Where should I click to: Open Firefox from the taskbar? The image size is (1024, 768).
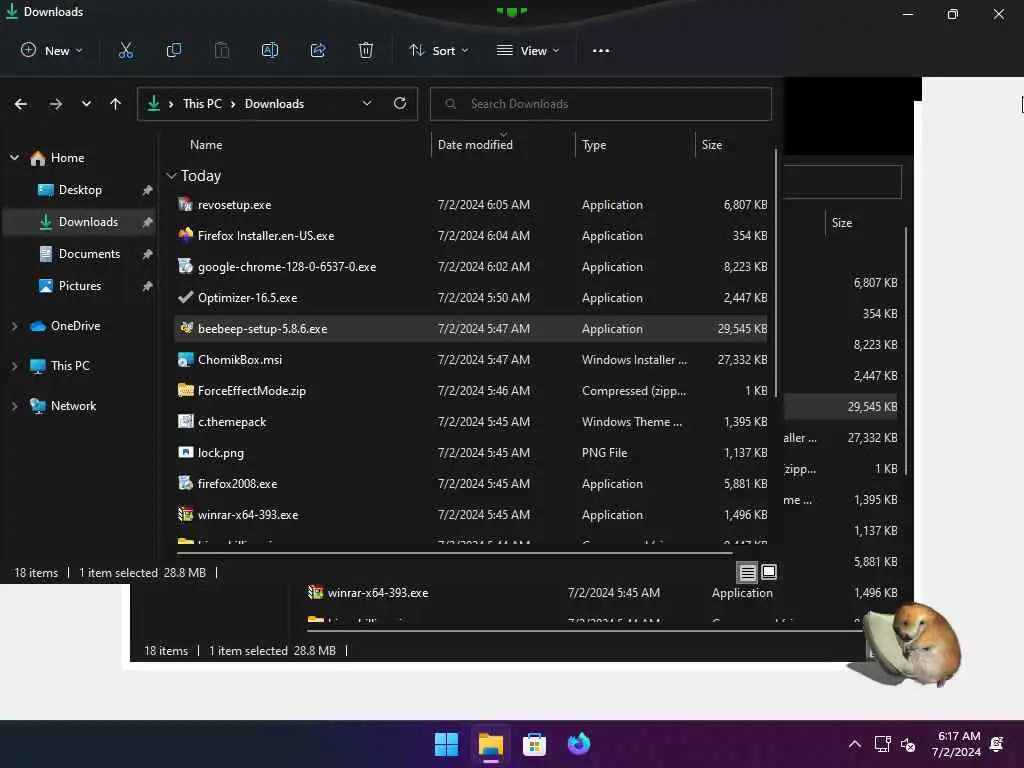tap(579, 744)
